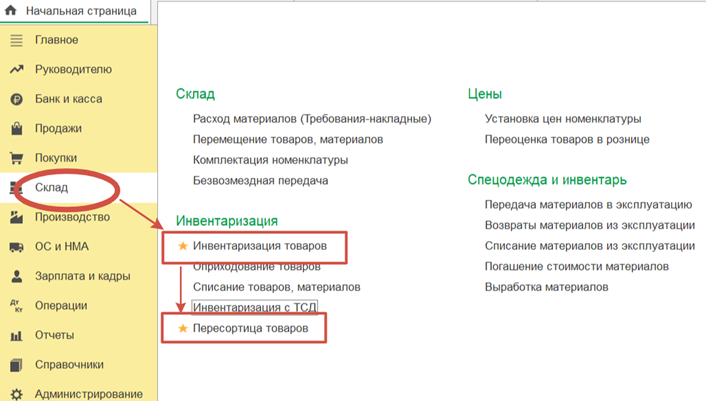Viewport: 706px width, 401px height.
Task: Open Расход материалов (Требования-накладные)
Action: point(312,119)
